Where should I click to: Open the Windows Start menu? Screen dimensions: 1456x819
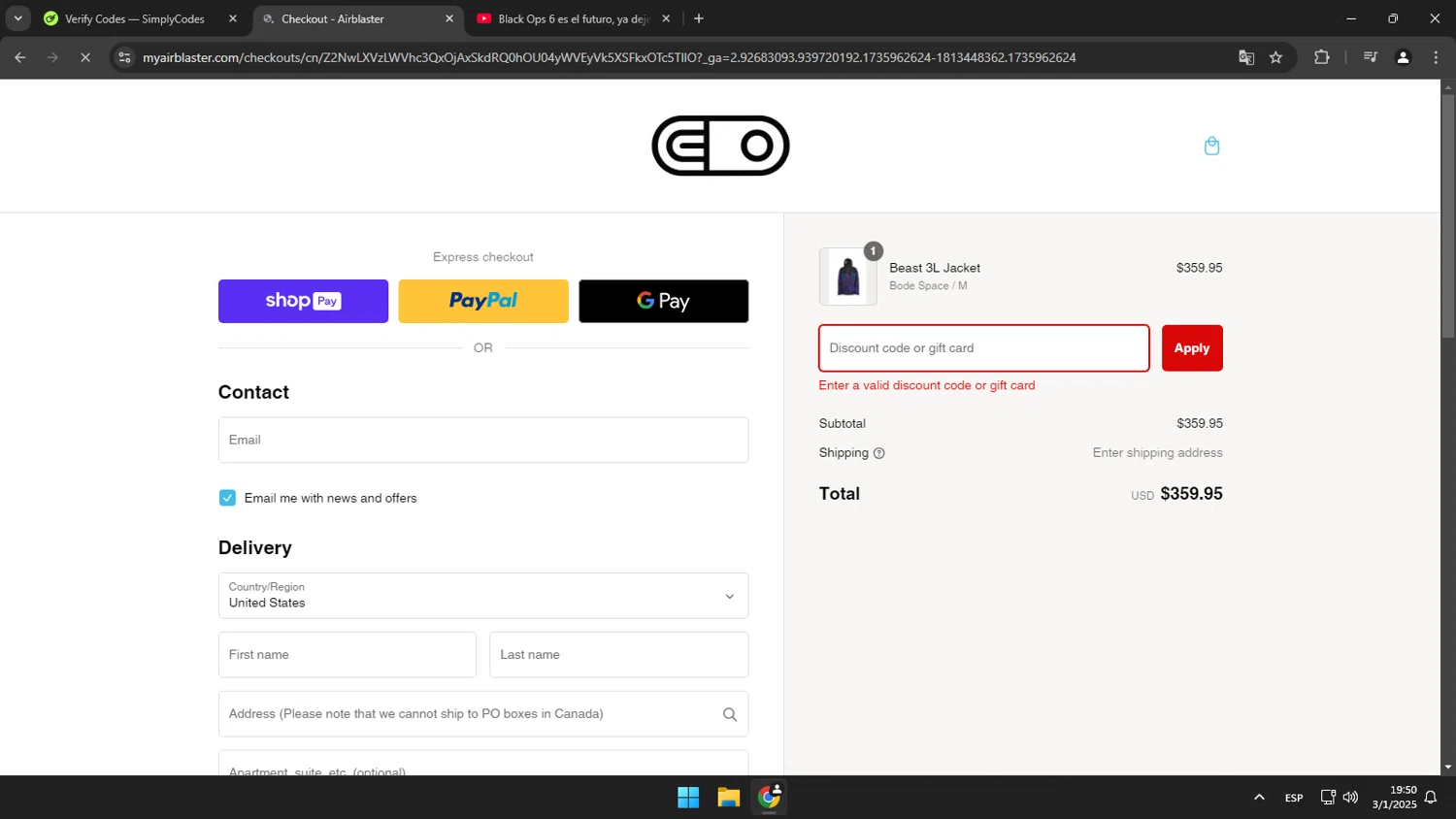[688, 798]
